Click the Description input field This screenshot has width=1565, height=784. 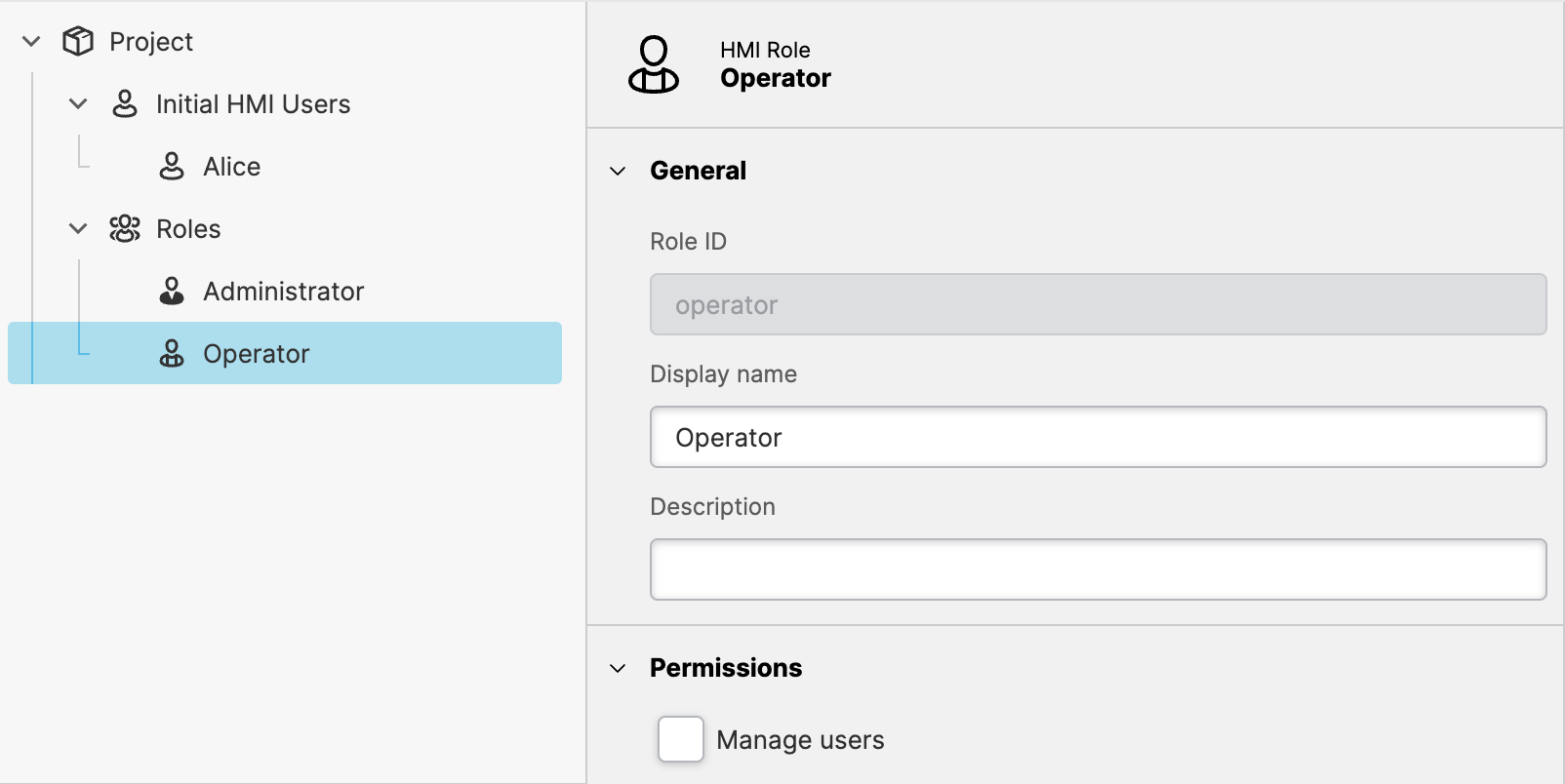1098,569
